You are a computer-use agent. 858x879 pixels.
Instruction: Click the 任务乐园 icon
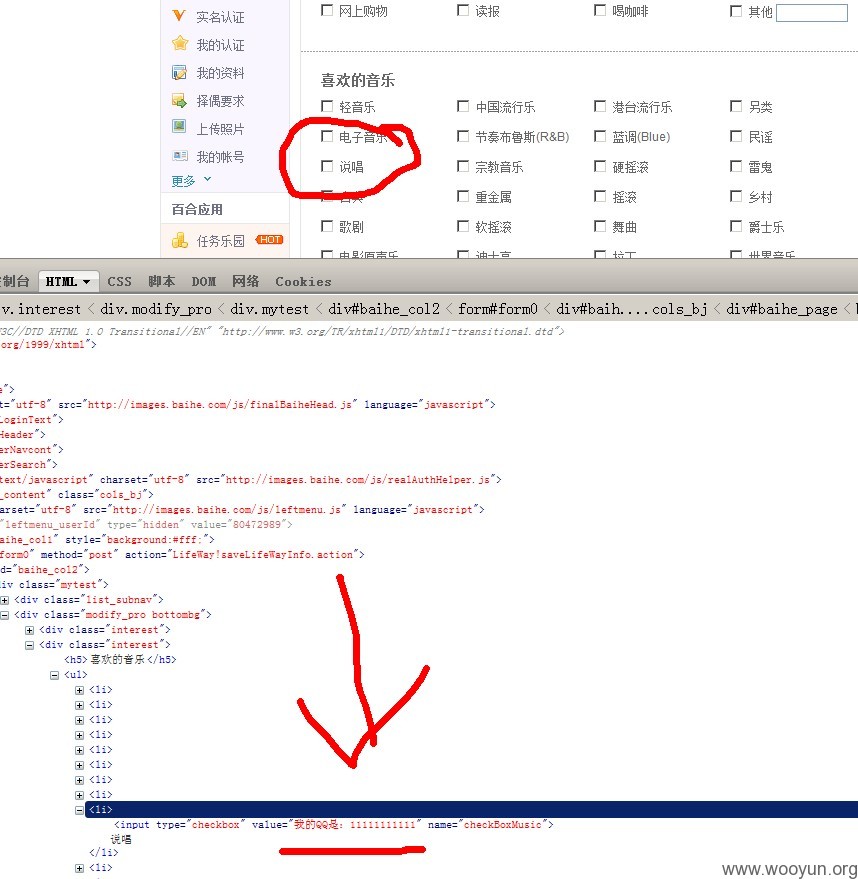[180, 240]
